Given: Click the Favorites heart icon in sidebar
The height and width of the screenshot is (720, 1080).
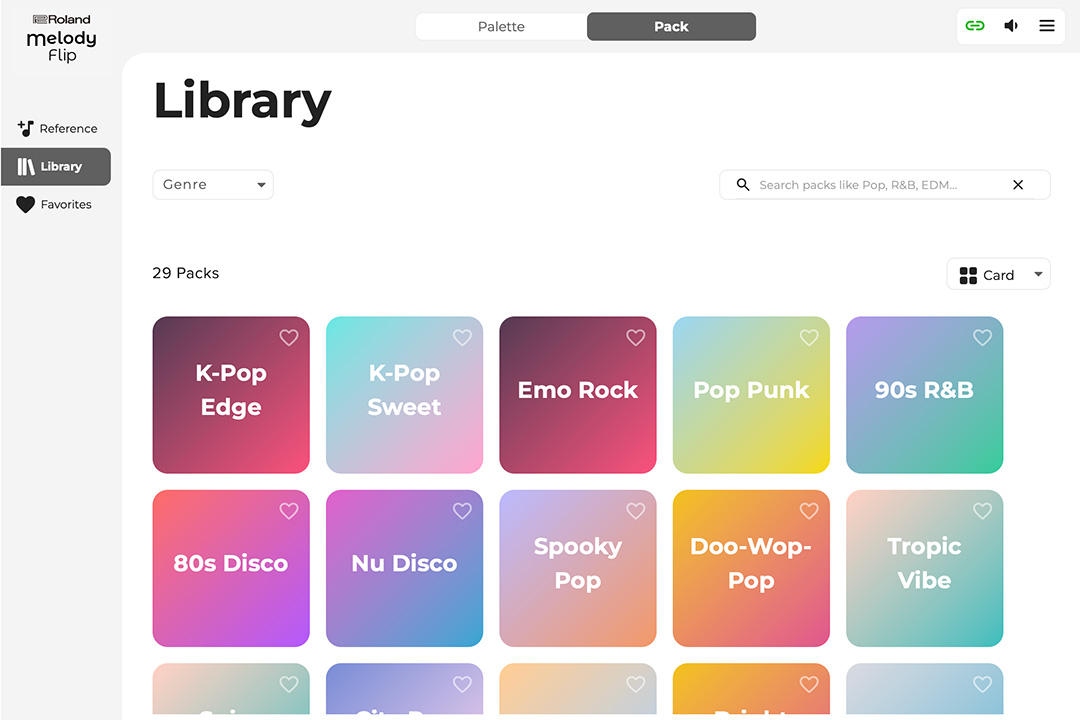Looking at the screenshot, I should coord(25,205).
